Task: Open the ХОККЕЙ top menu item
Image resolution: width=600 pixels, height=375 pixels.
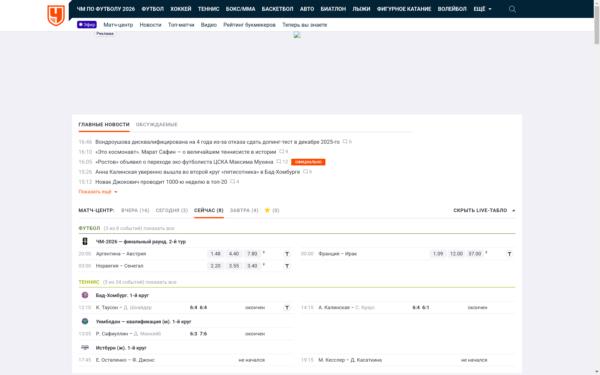Action: [x=181, y=9]
